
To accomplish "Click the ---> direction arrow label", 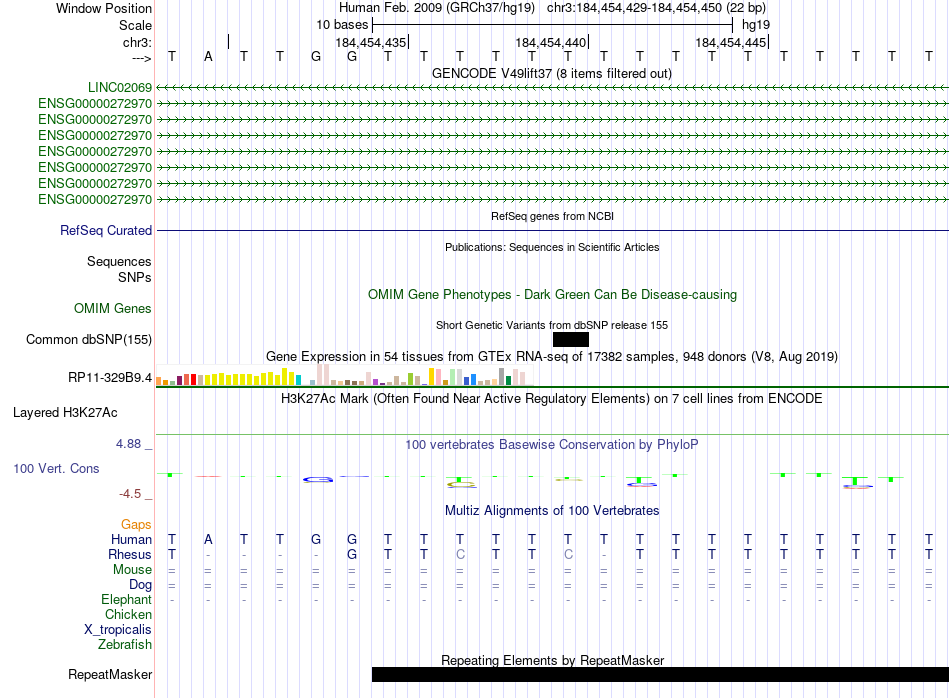I will point(142,58).
